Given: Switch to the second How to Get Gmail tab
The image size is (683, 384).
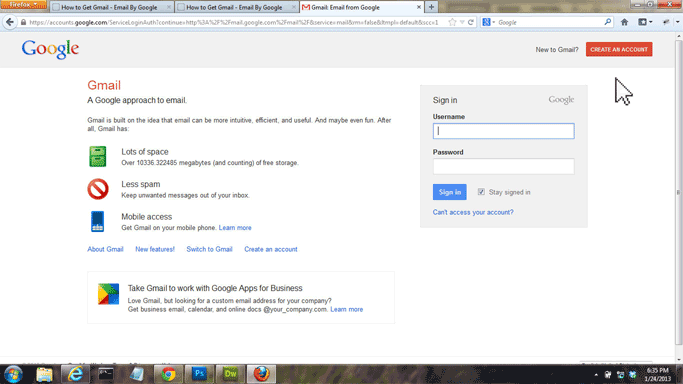Looking at the screenshot, I should (x=237, y=7).
